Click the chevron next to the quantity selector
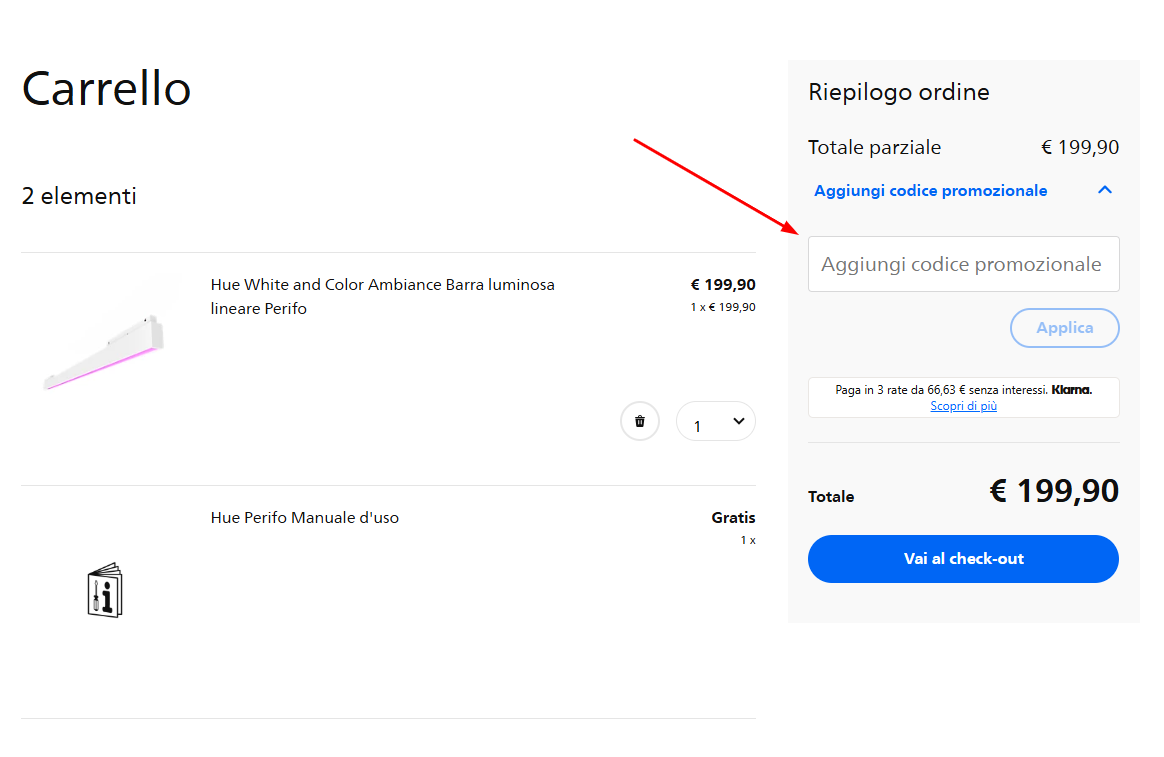 coord(738,421)
